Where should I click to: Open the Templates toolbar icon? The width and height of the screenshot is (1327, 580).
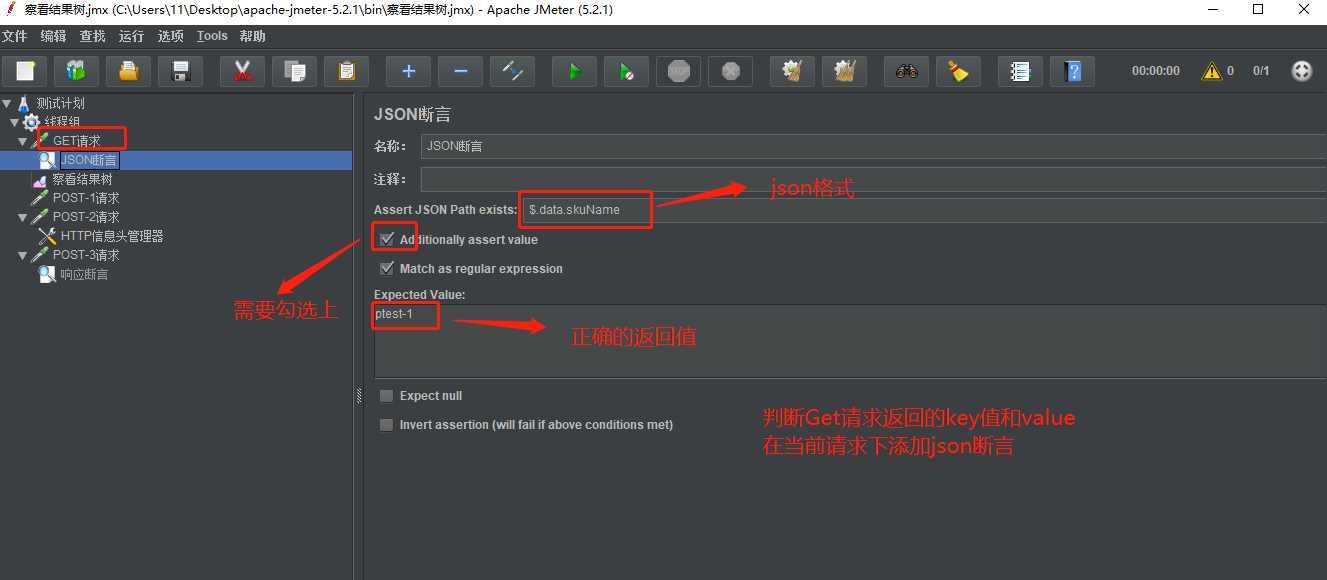77,71
